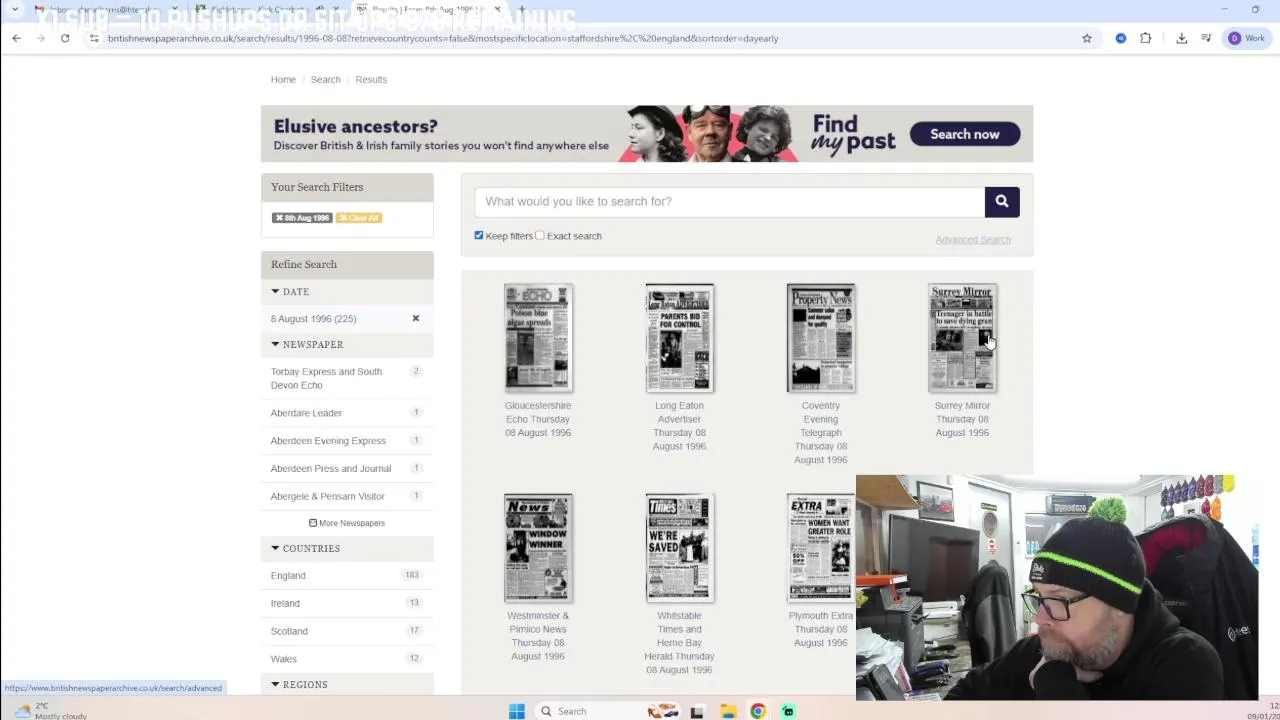
Task: Click the Elusive ancestors Findmypast banner
Action: [646, 134]
